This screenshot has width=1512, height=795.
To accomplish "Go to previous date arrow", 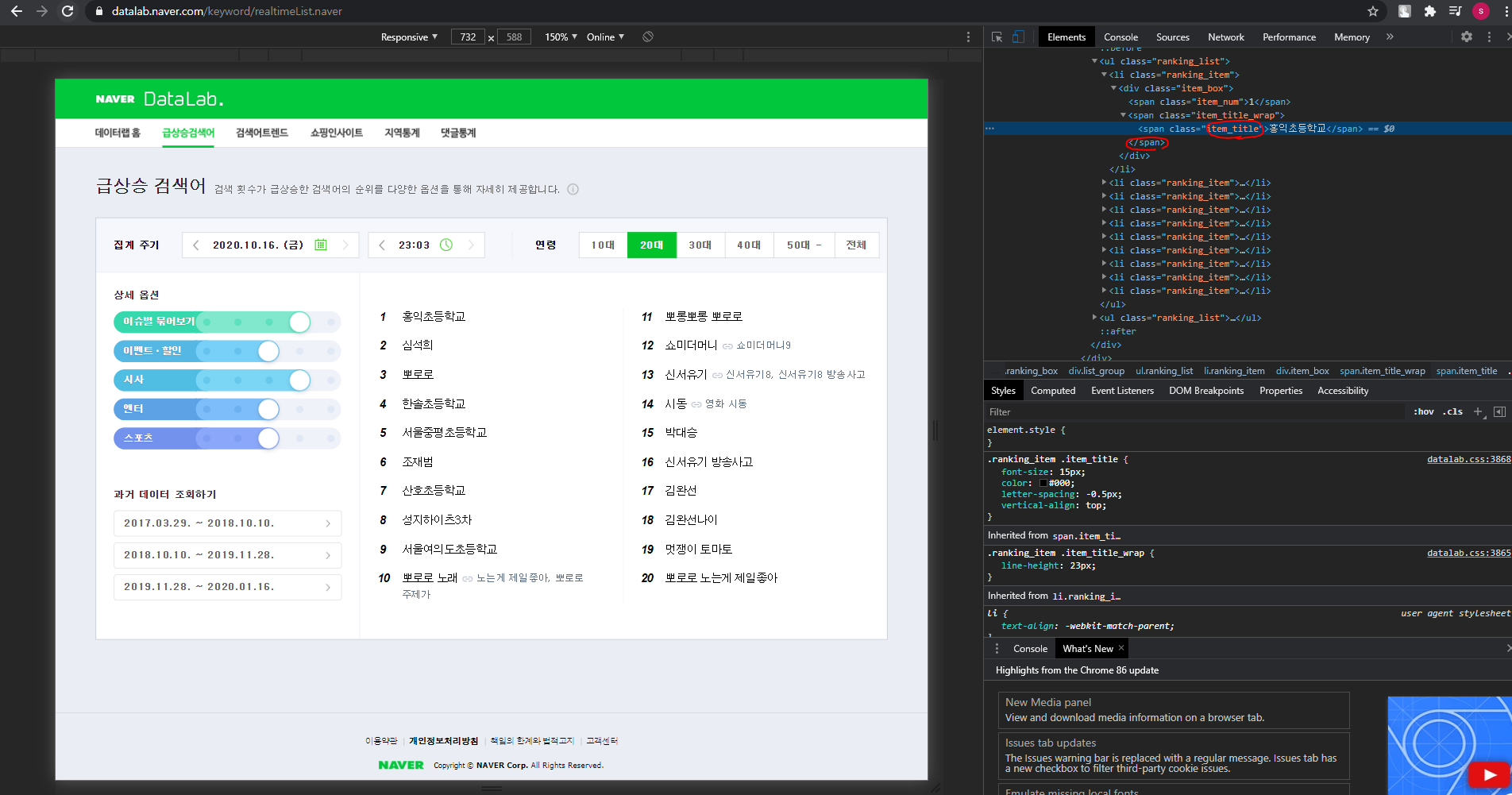I will tap(196, 245).
